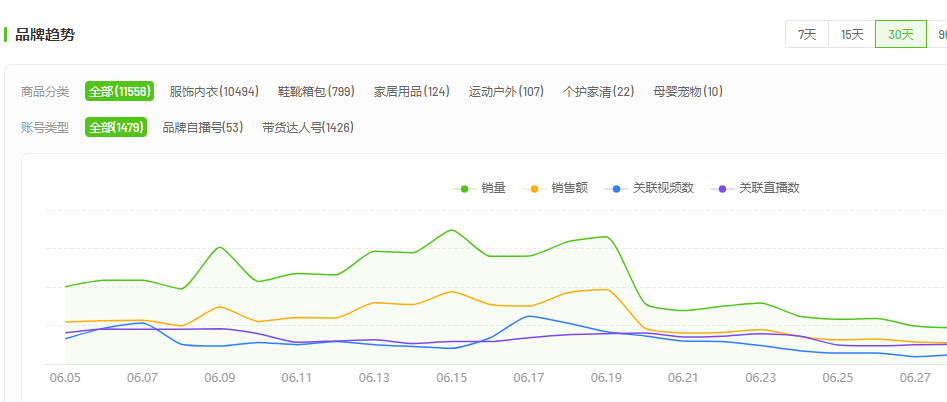This screenshot has width=947, height=402.
Task: Filter category by 服饰内衣(10494)
Action: point(214,92)
